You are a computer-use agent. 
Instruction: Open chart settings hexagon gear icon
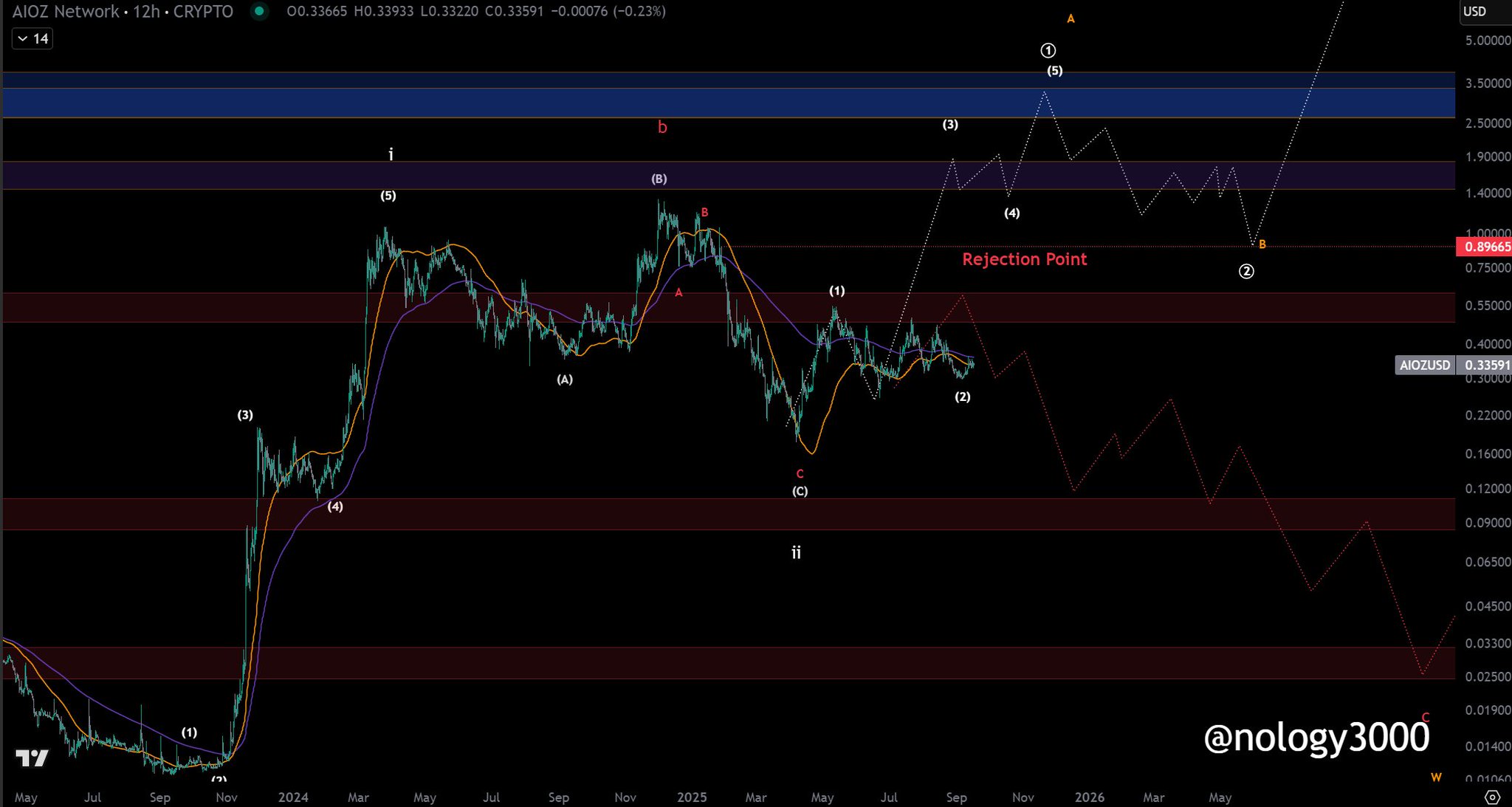point(1492,797)
